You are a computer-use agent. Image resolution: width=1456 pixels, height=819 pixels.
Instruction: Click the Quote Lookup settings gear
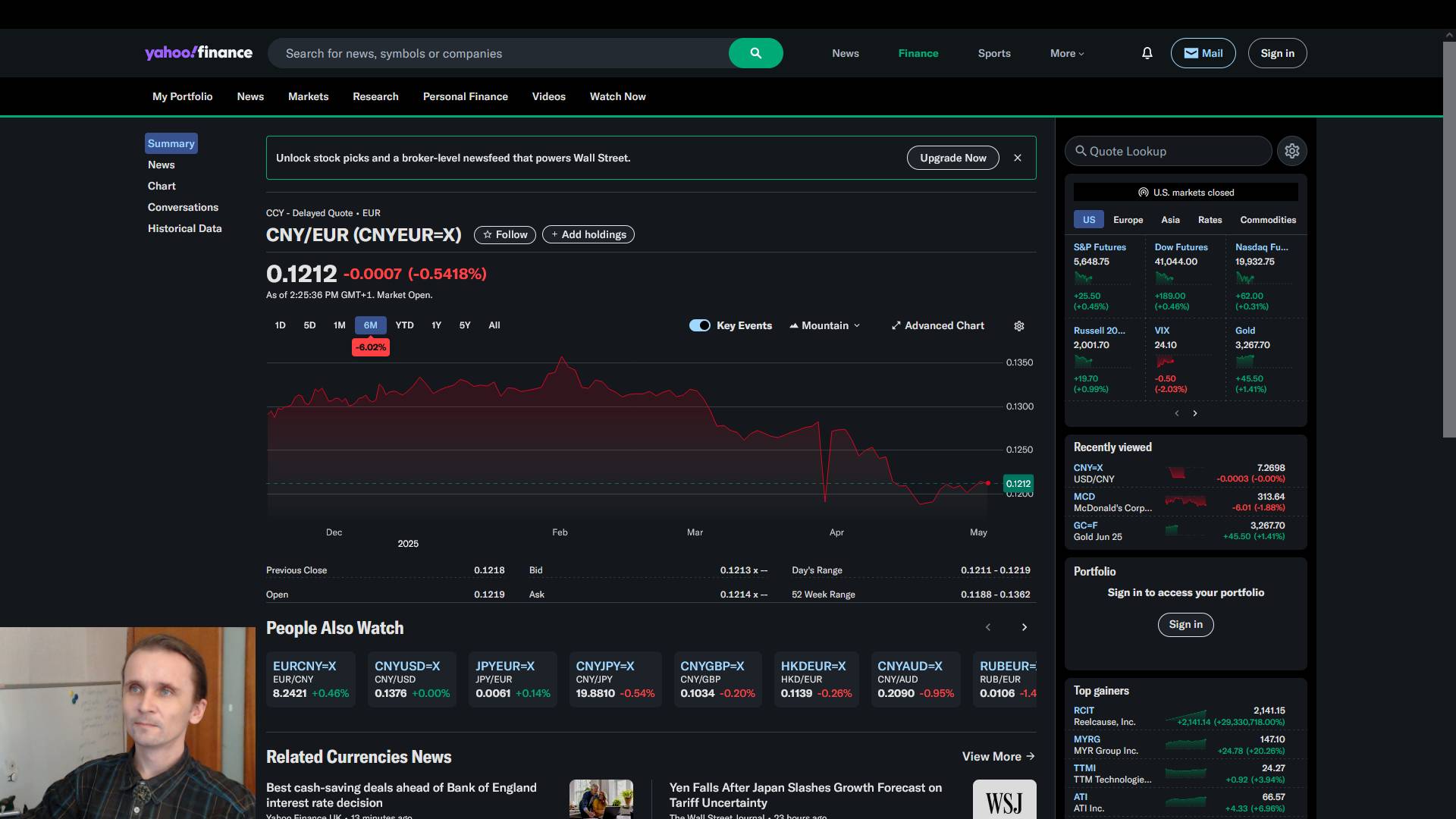(1291, 151)
